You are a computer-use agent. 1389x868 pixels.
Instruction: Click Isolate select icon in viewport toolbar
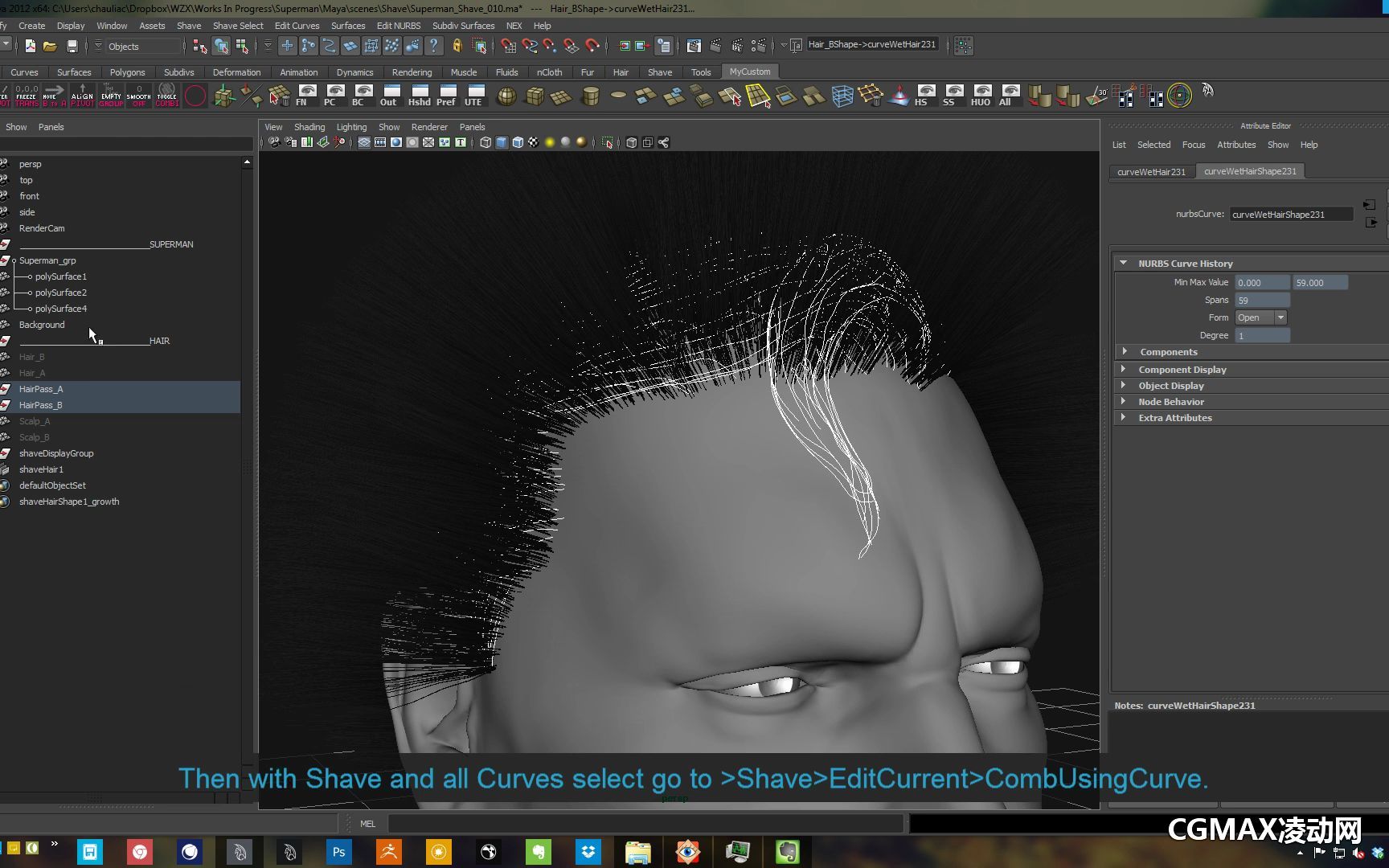pos(607,142)
